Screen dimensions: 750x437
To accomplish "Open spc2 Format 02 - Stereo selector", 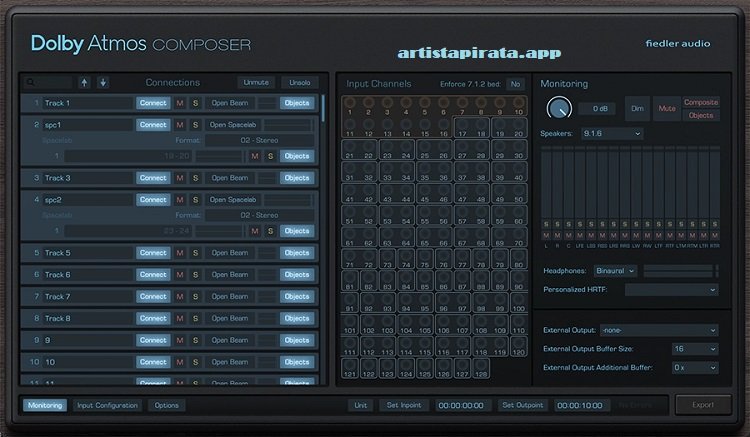I will tap(259, 215).
